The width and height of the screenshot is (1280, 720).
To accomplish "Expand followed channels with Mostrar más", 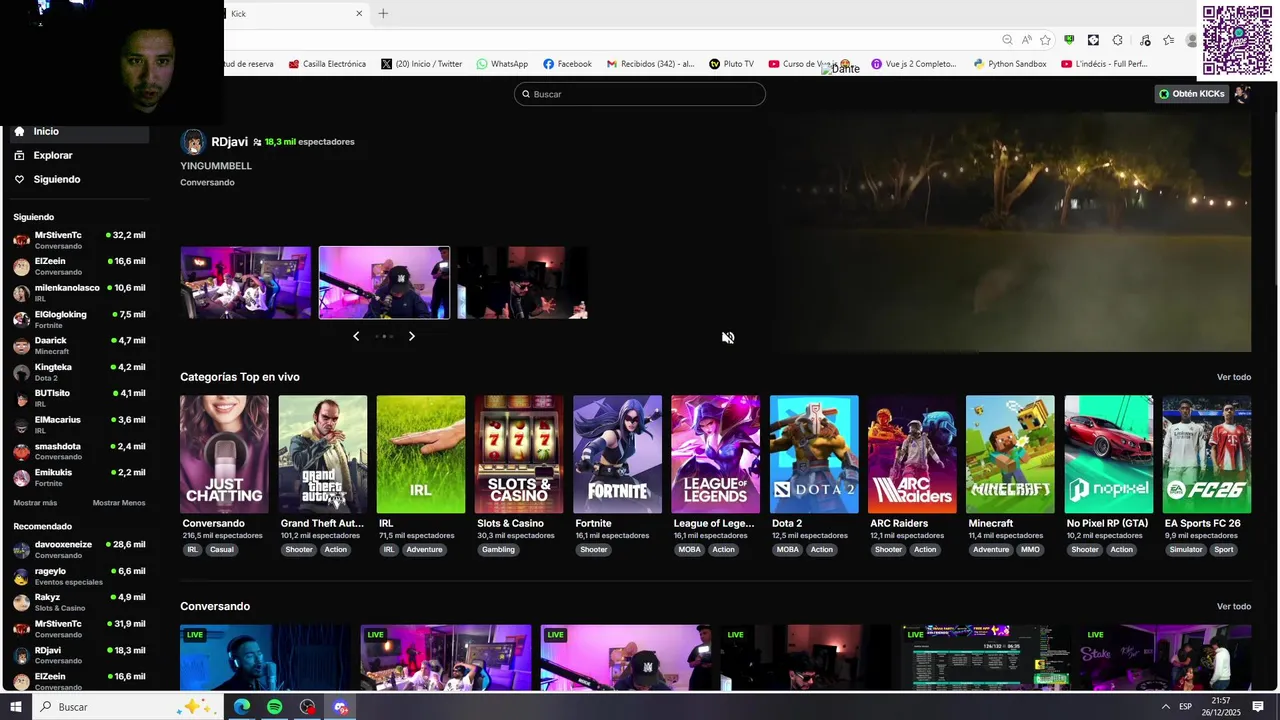I will (35, 503).
